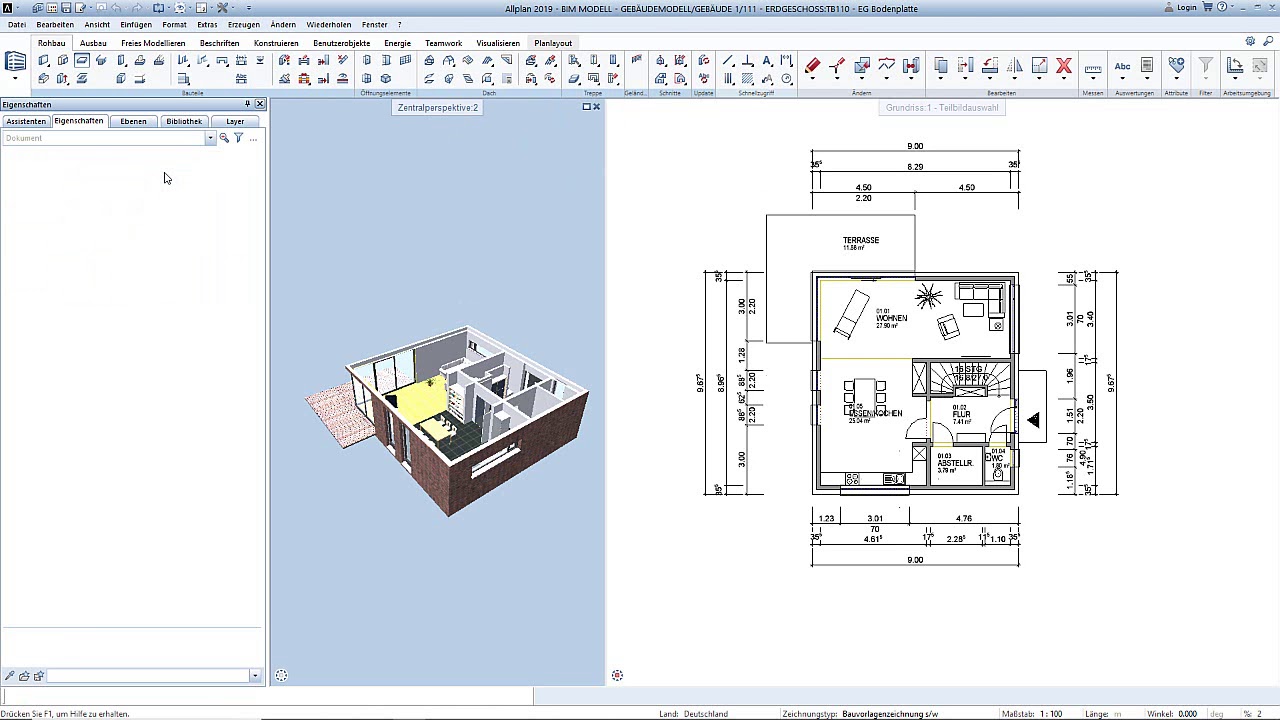
Task: Expand dropdown under the delete X tool
Action: click(x=1064, y=79)
